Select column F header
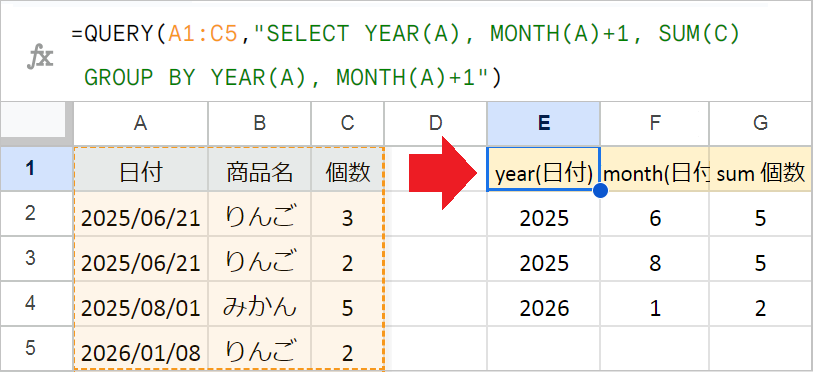 [x=655, y=123]
